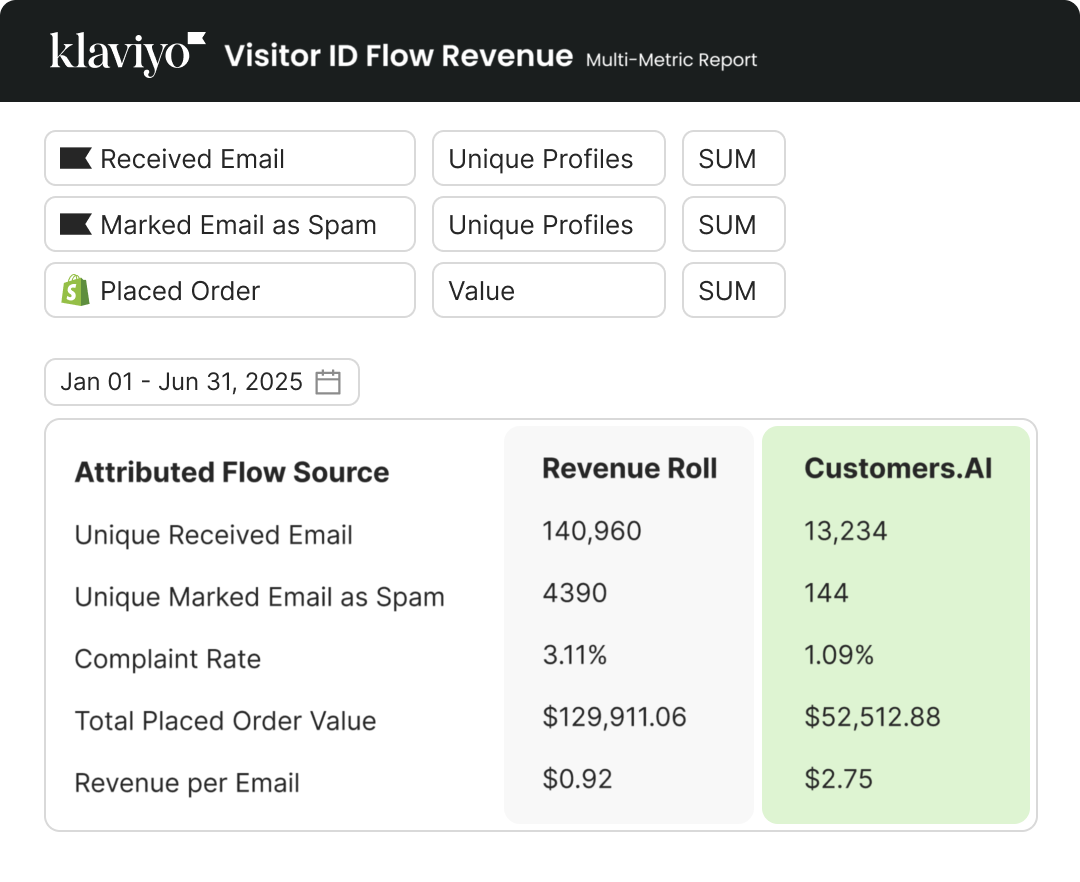Screen dimensions: 1080x882
Task: Open the Value selector for Placed Order
Action: [x=549, y=290]
